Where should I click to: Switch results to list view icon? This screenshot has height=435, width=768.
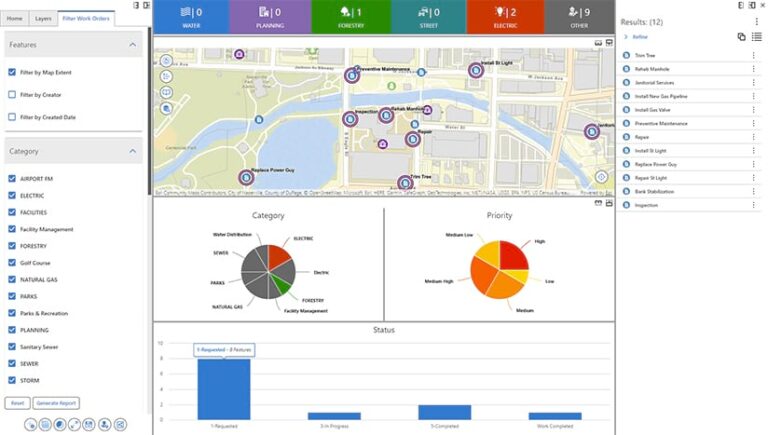pyautogui.click(x=756, y=37)
